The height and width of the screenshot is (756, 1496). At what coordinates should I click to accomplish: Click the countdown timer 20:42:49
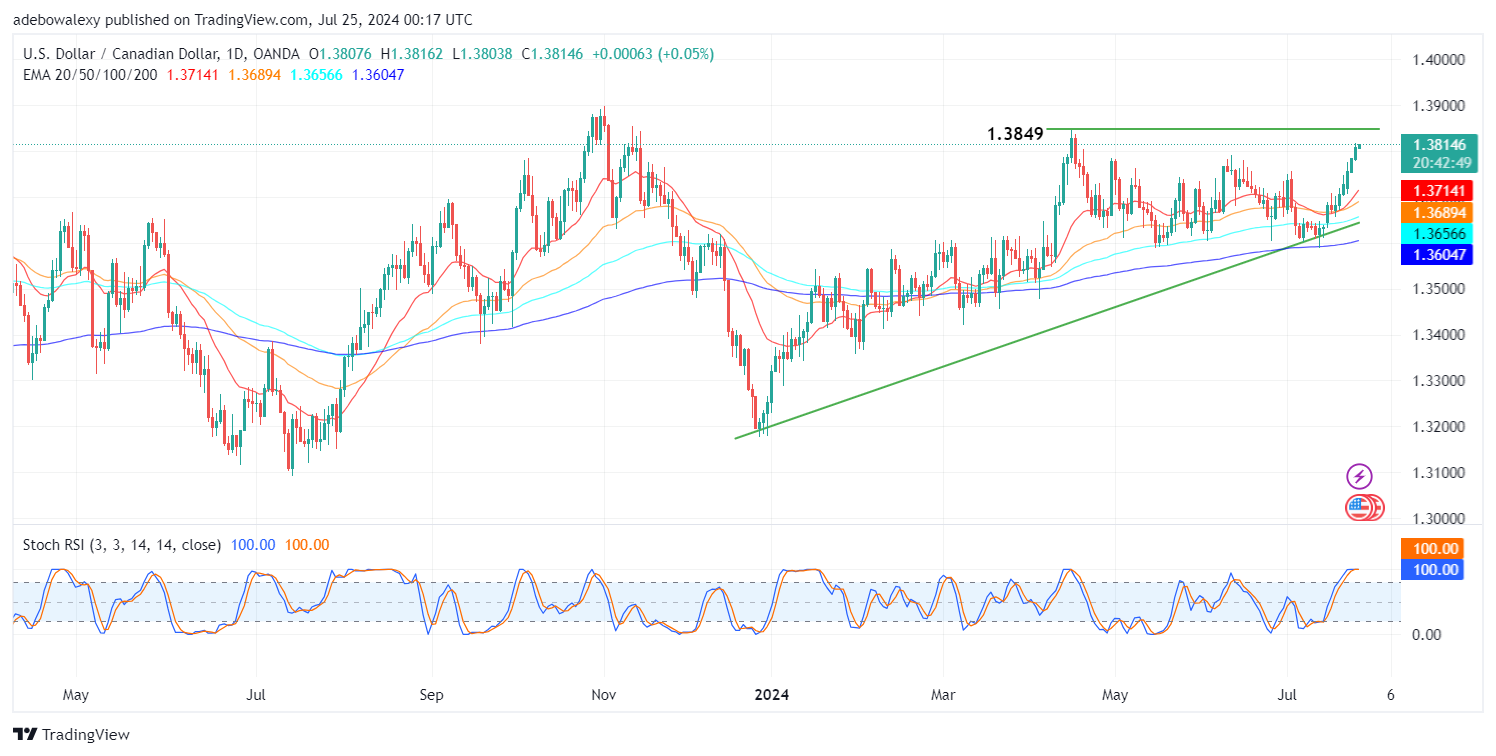coord(1439,163)
